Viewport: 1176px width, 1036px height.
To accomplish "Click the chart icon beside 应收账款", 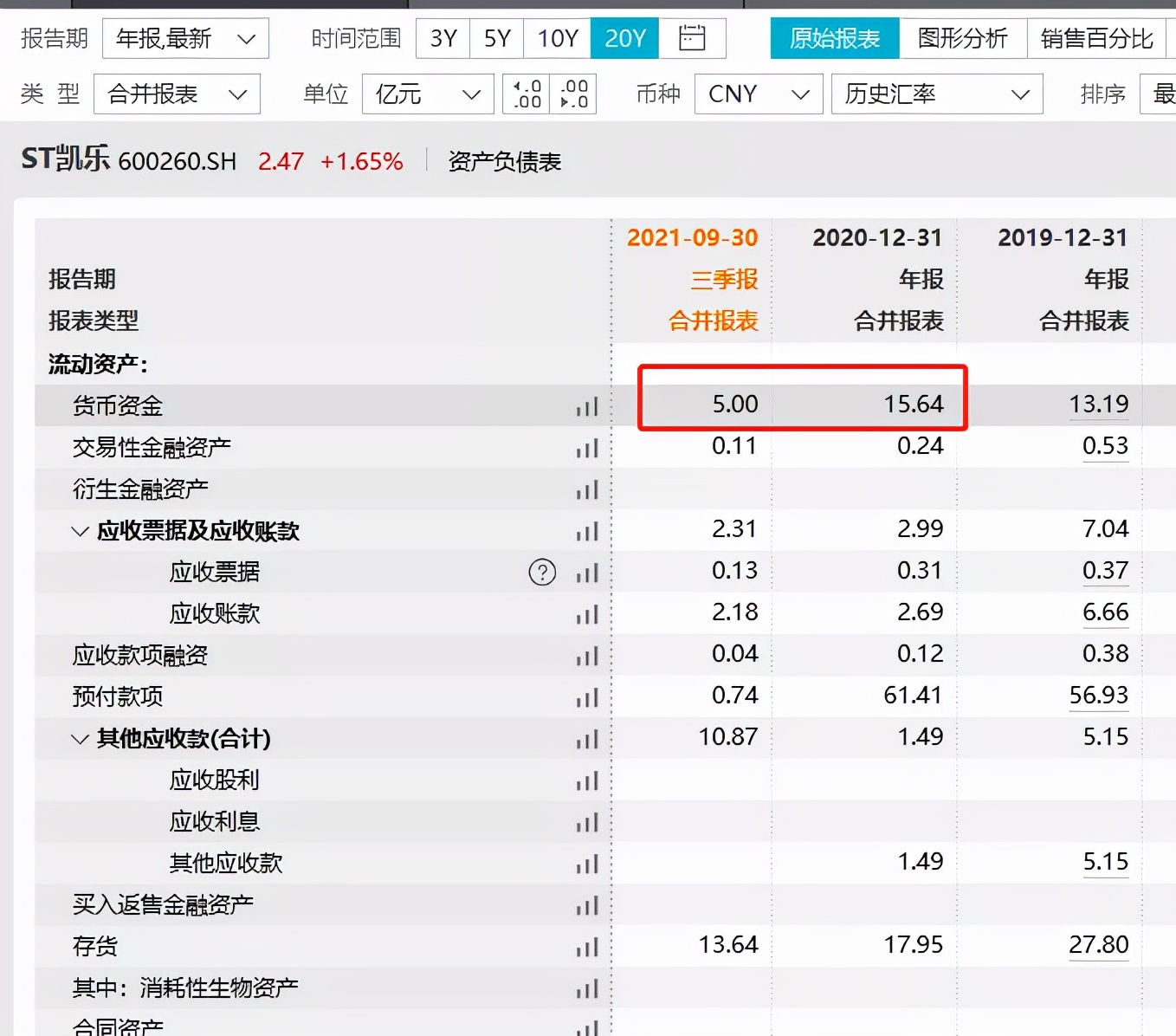I will pyautogui.click(x=588, y=614).
